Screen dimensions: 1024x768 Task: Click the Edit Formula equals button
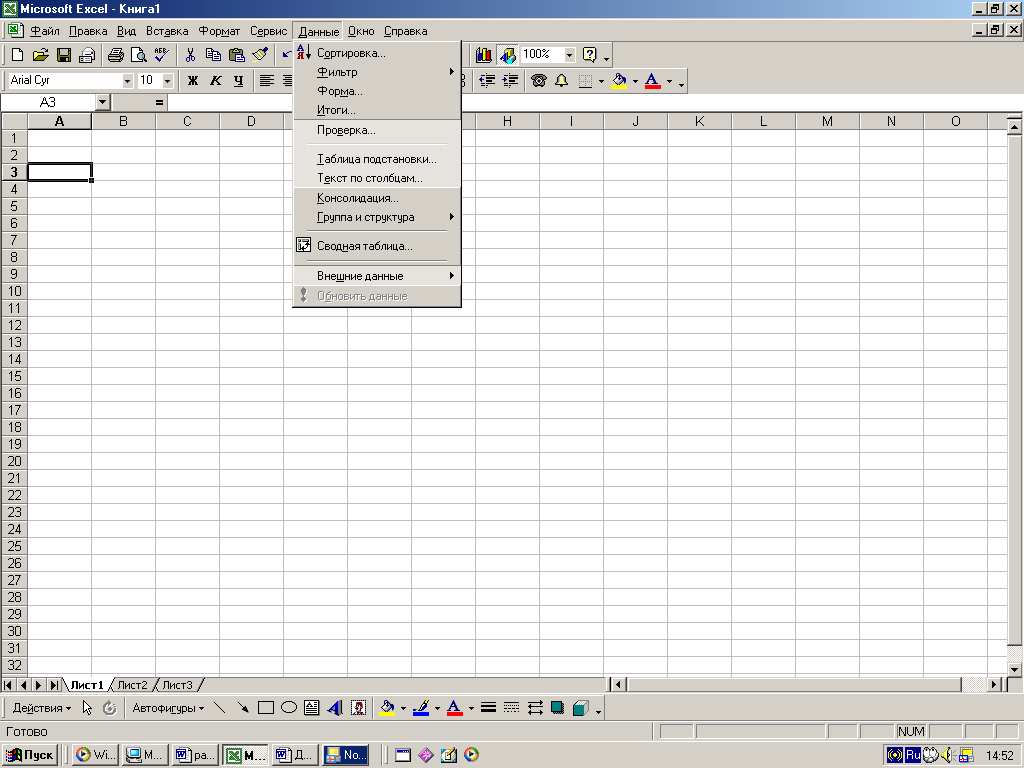159,103
